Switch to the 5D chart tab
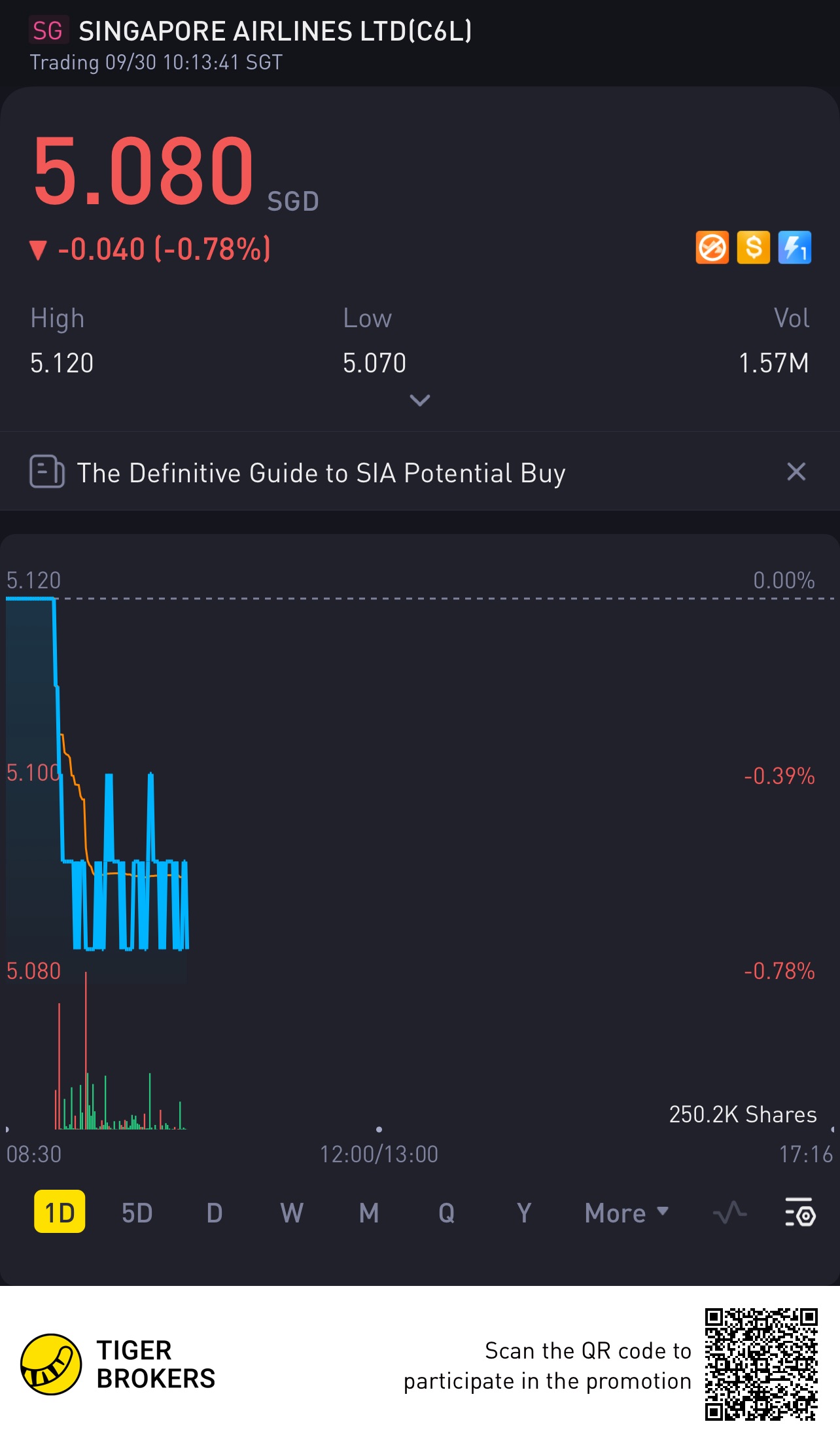Screen dimensions: 840x1443 pyautogui.click(x=137, y=1213)
